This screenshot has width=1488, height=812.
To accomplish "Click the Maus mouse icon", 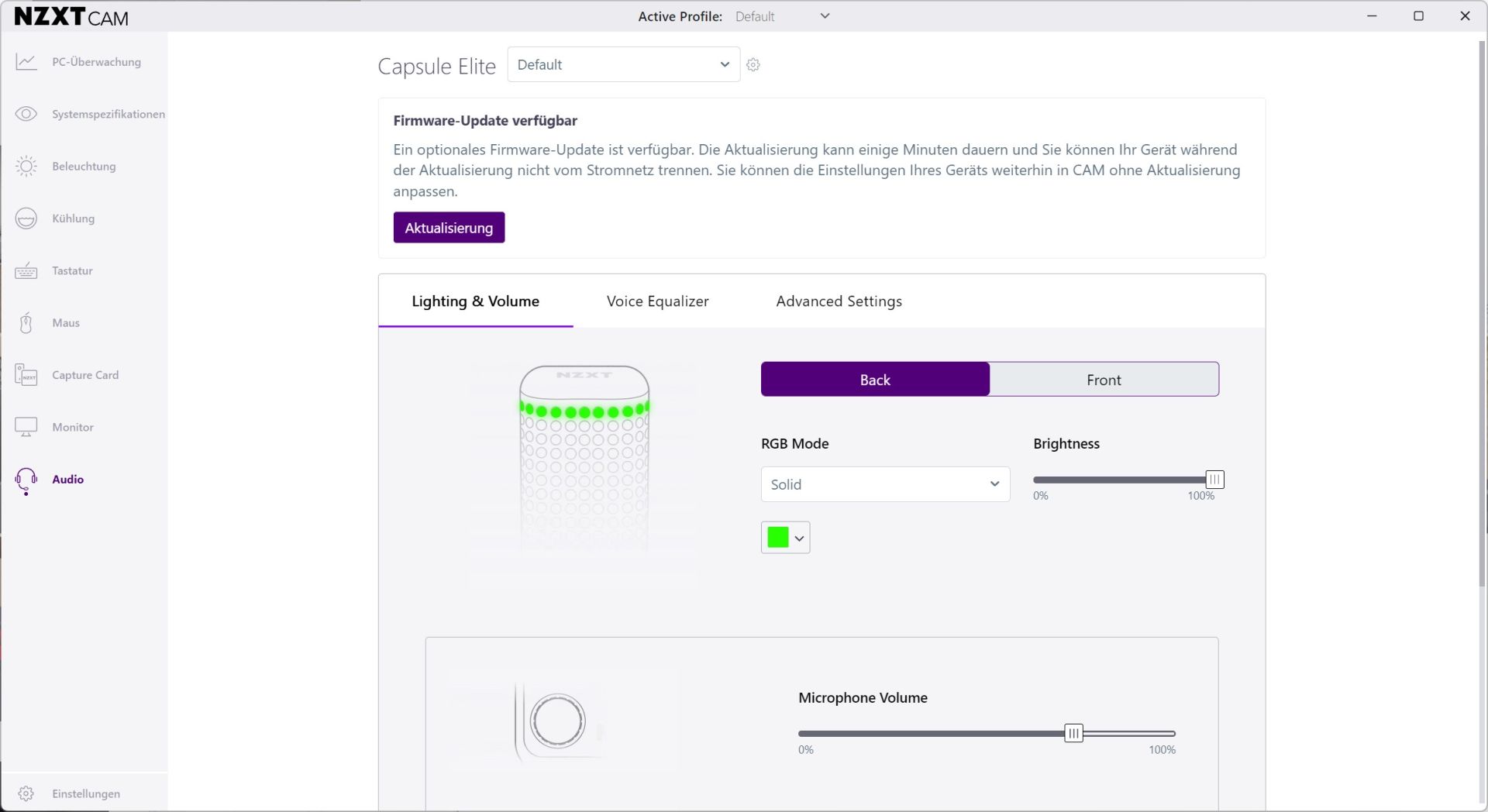I will click(x=26, y=322).
